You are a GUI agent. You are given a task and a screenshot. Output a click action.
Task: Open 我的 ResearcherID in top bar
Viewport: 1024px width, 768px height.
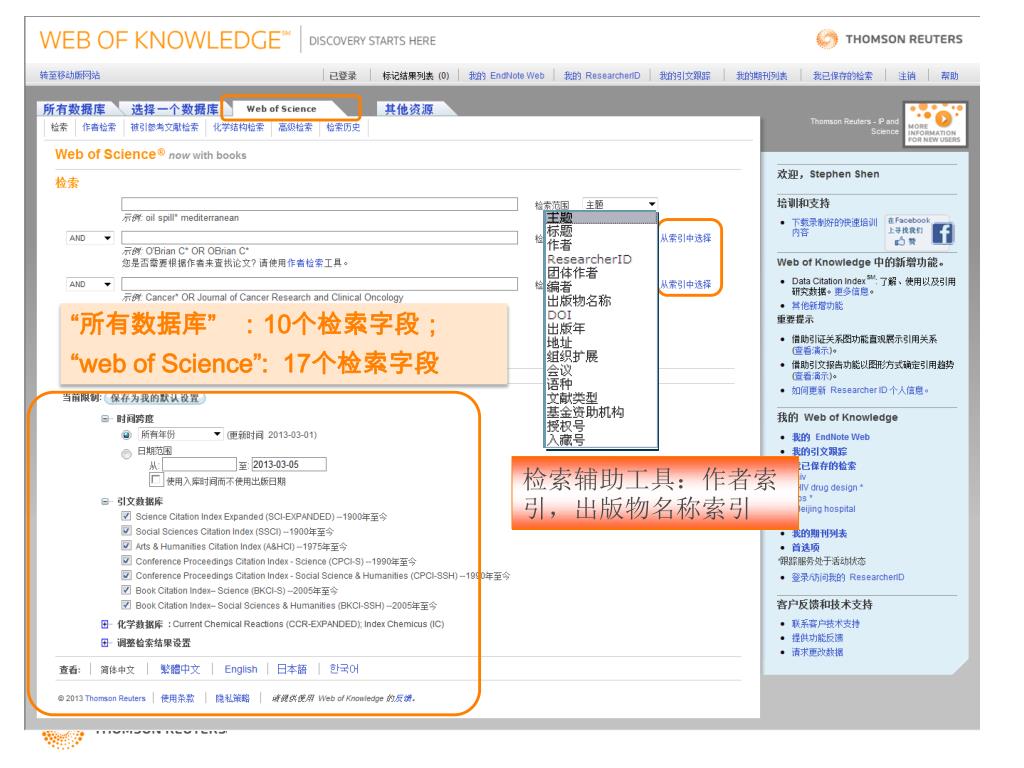click(x=602, y=76)
